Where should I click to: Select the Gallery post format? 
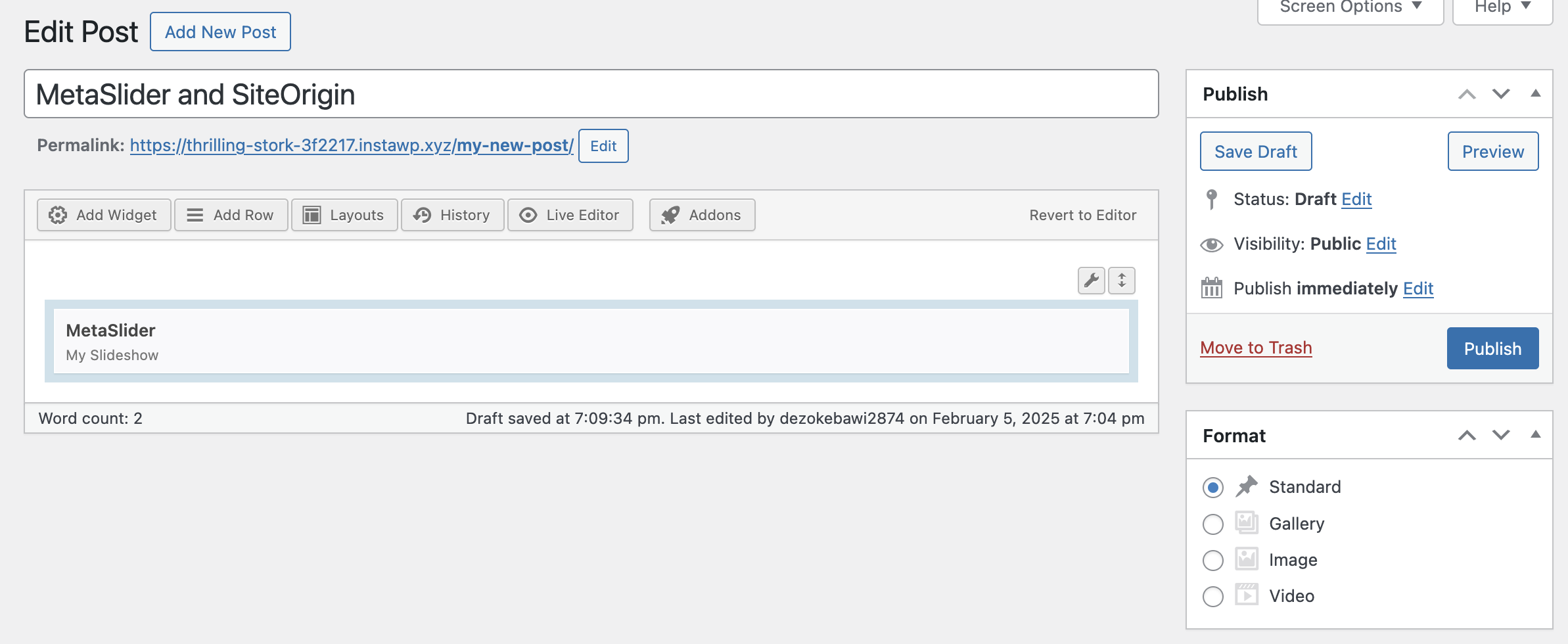pos(1212,524)
